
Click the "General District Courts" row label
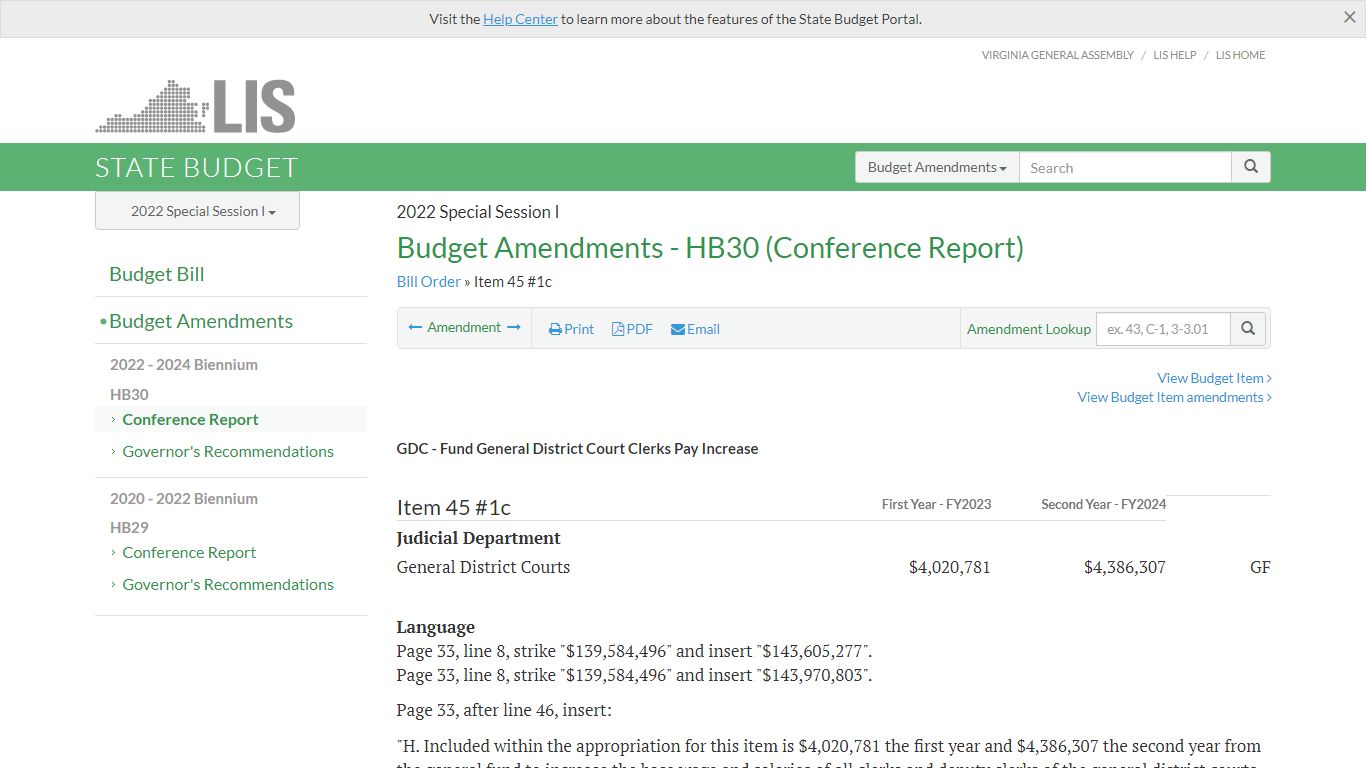coord(483,567)
